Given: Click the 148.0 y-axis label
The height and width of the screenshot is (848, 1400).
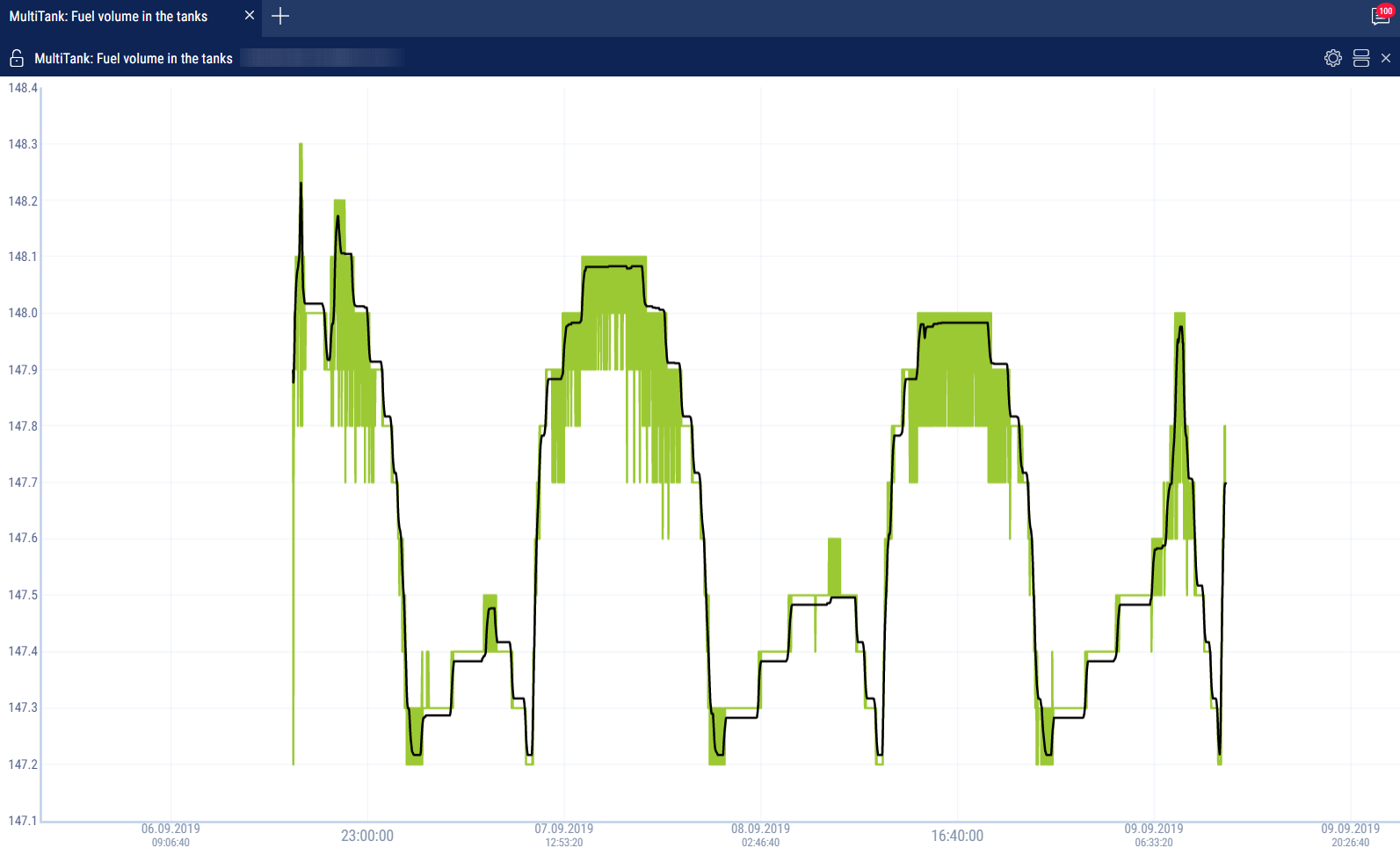Looking at the screenshot, I should point(23,313).
